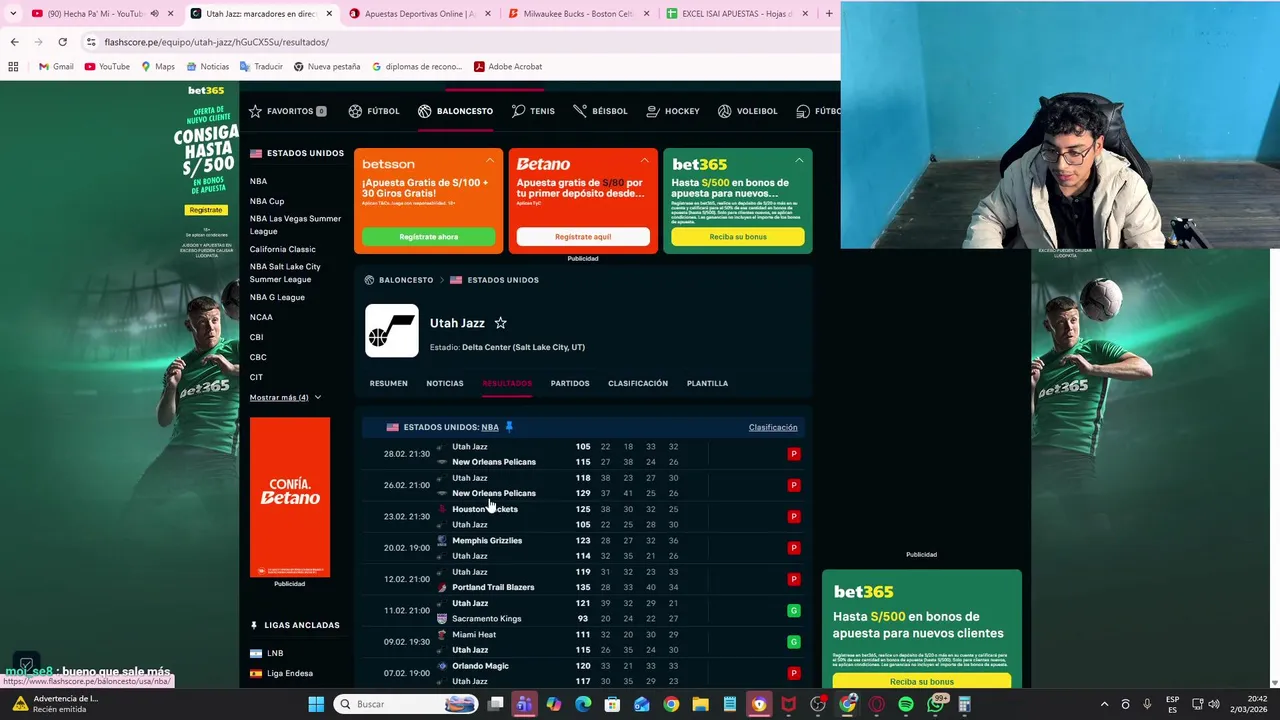Expand Mostrar más (4) leagues list

click(285, 397)
